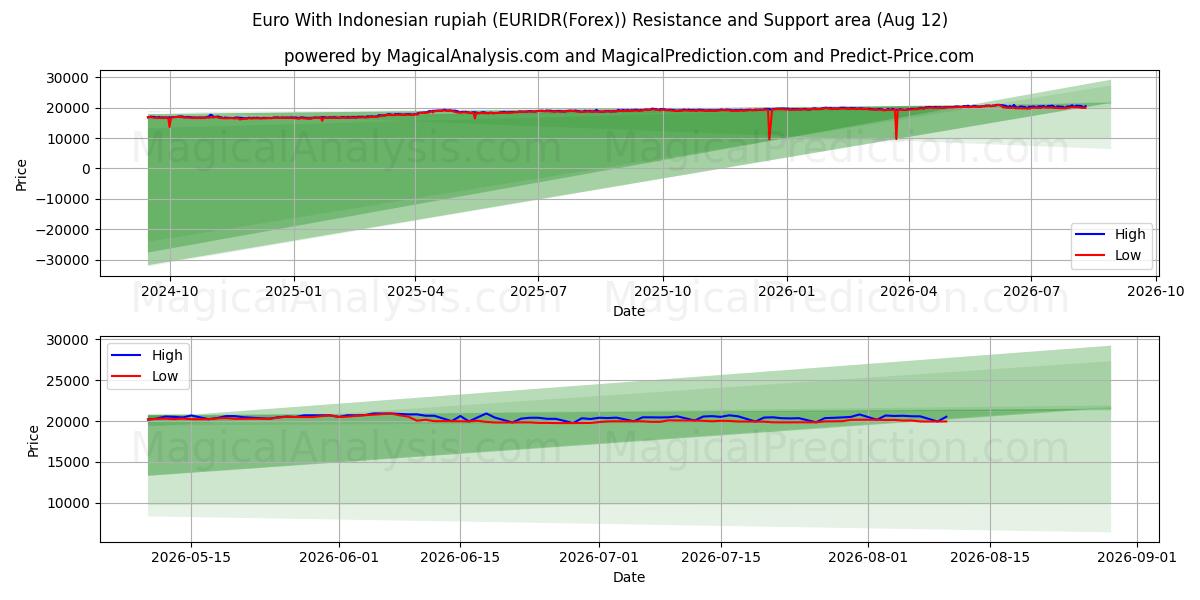Click 'High' in the top chart legend
This screenshot has width=1200, height=600.
[x=1130, y=235]
